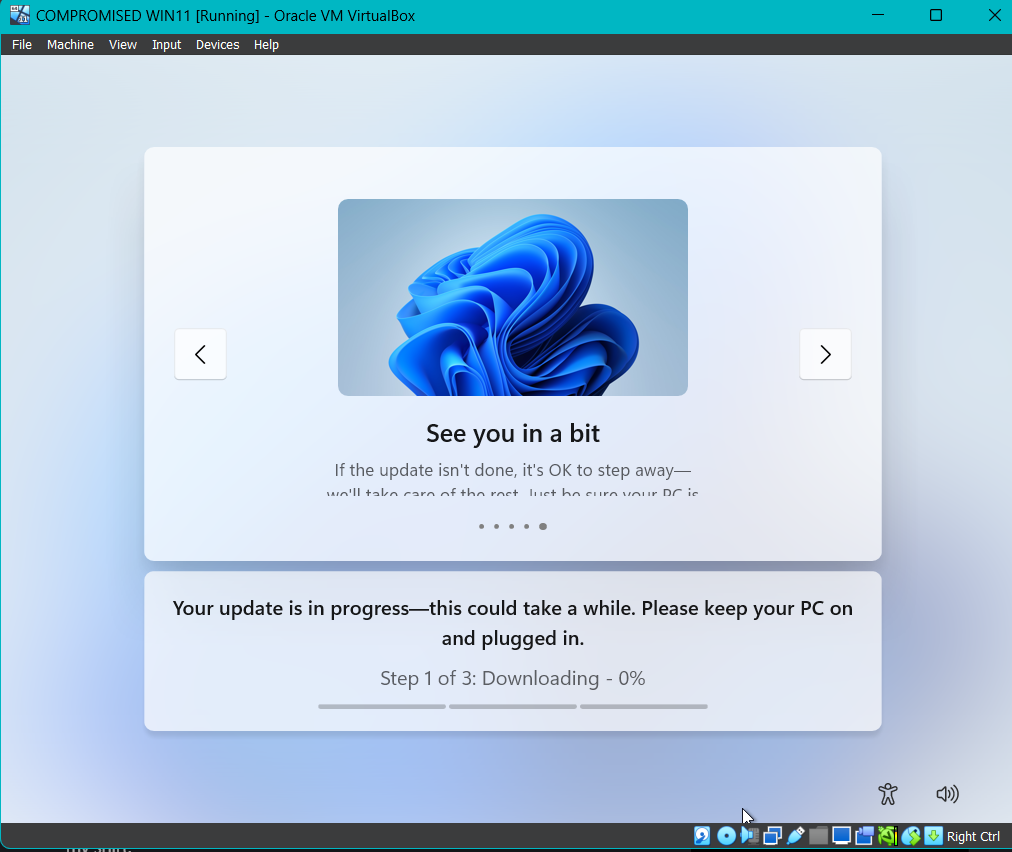Click the shared folders status icon
The image size is (1012, 852).
[818, 836]
